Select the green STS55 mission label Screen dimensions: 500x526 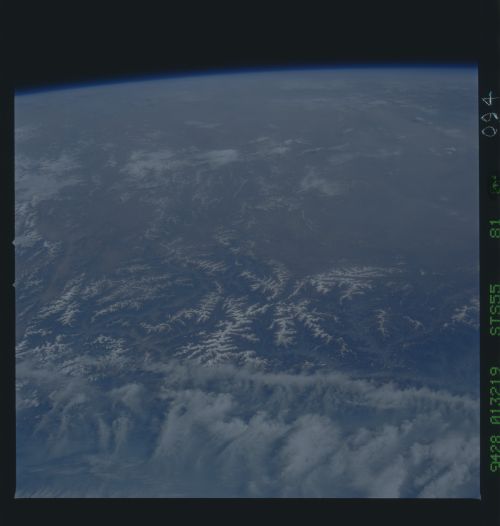point(495,310)
